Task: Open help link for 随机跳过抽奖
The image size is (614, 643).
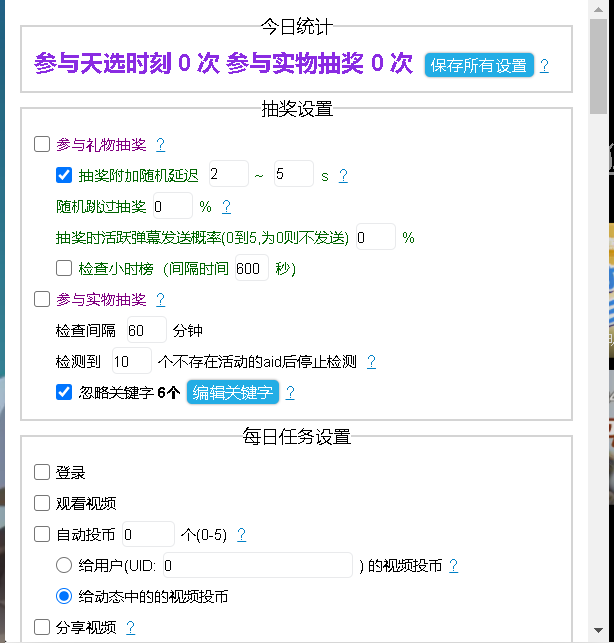Action: (x=226, y=207)
